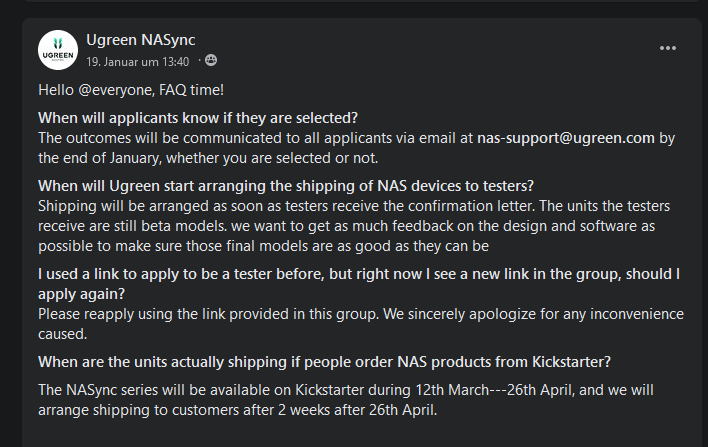Click the @everyone mention in the greeting

pos(115,90)
